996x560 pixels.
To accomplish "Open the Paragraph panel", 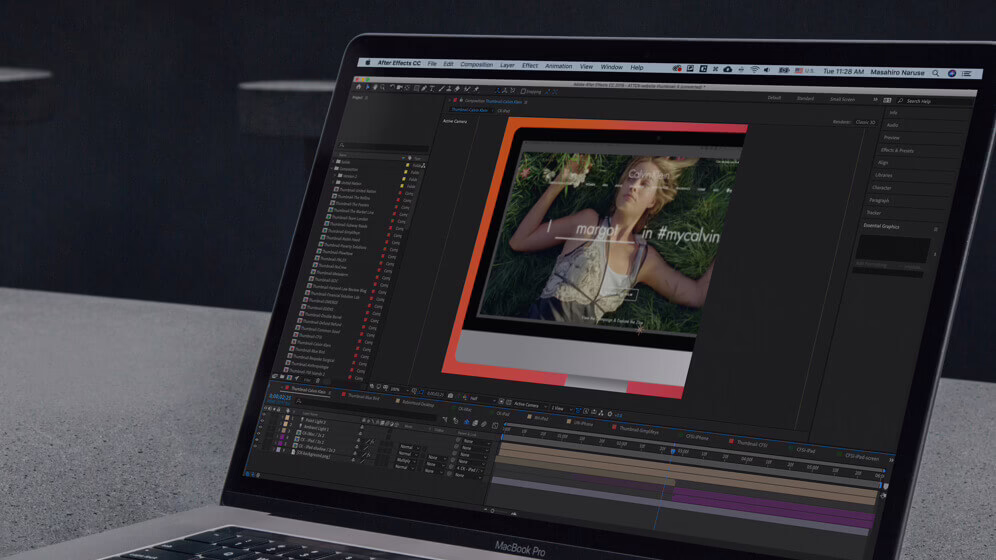I will coord(879,201).
